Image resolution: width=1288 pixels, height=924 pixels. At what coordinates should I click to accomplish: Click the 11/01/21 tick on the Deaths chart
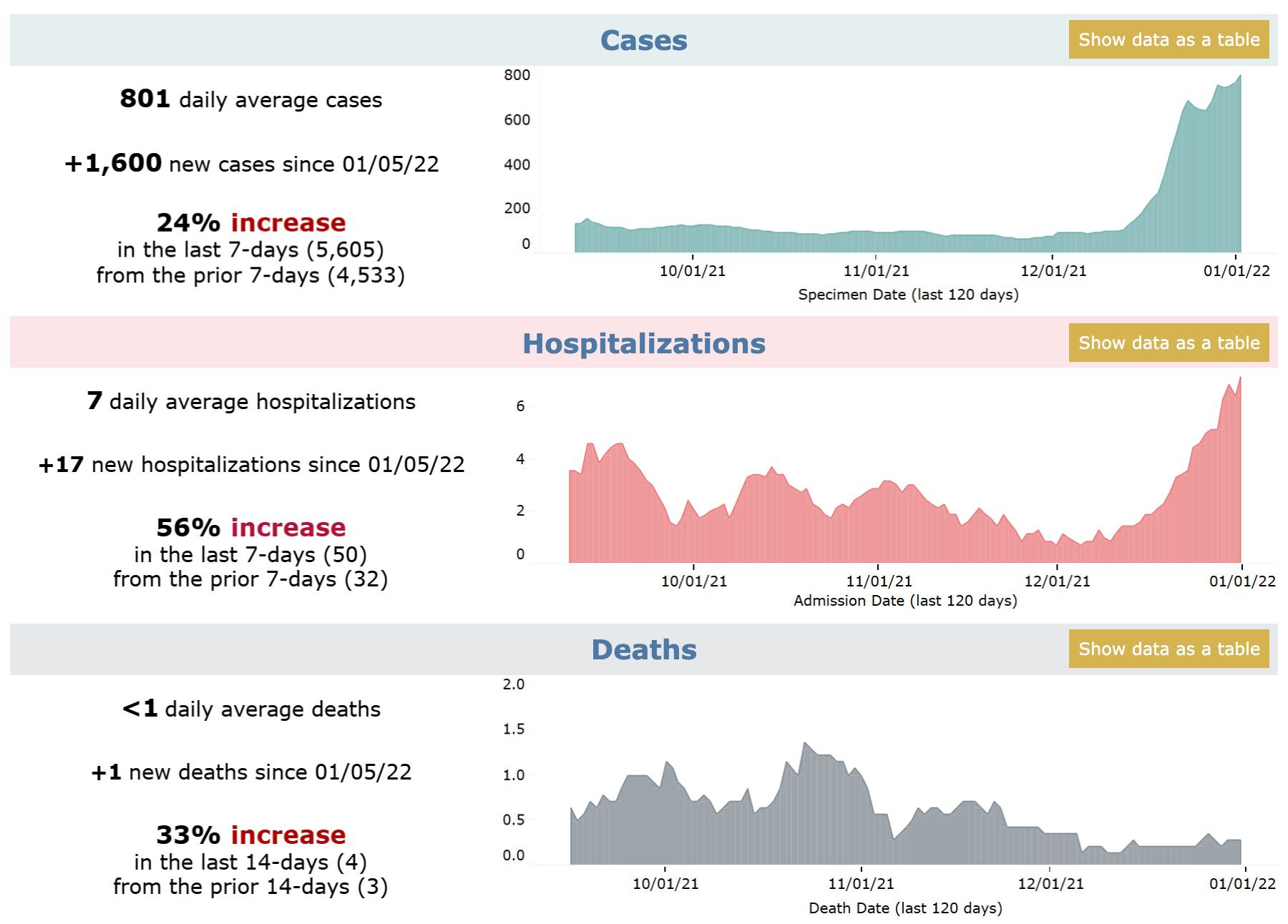click(861, 884)
